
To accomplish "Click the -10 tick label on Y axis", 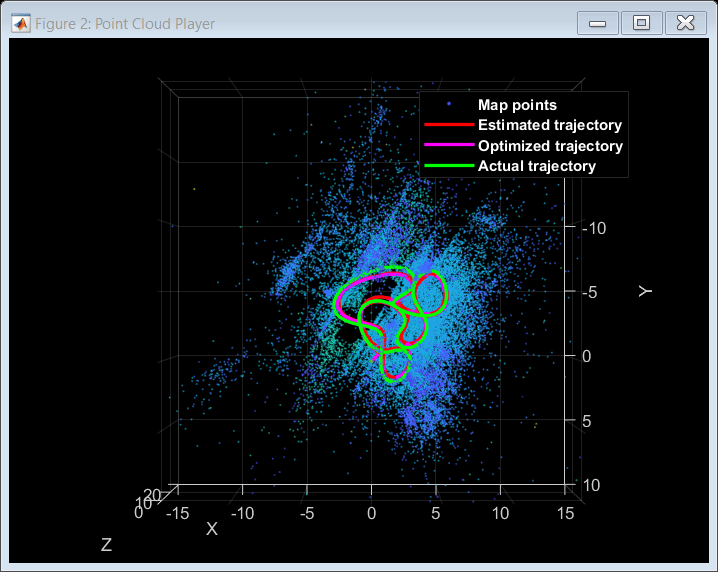I will click(x=594, y=228).
